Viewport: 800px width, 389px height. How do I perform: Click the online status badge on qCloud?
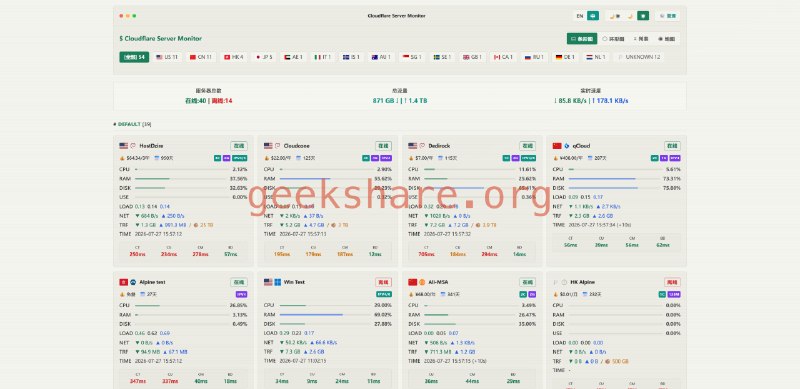[x=672, y=145]
